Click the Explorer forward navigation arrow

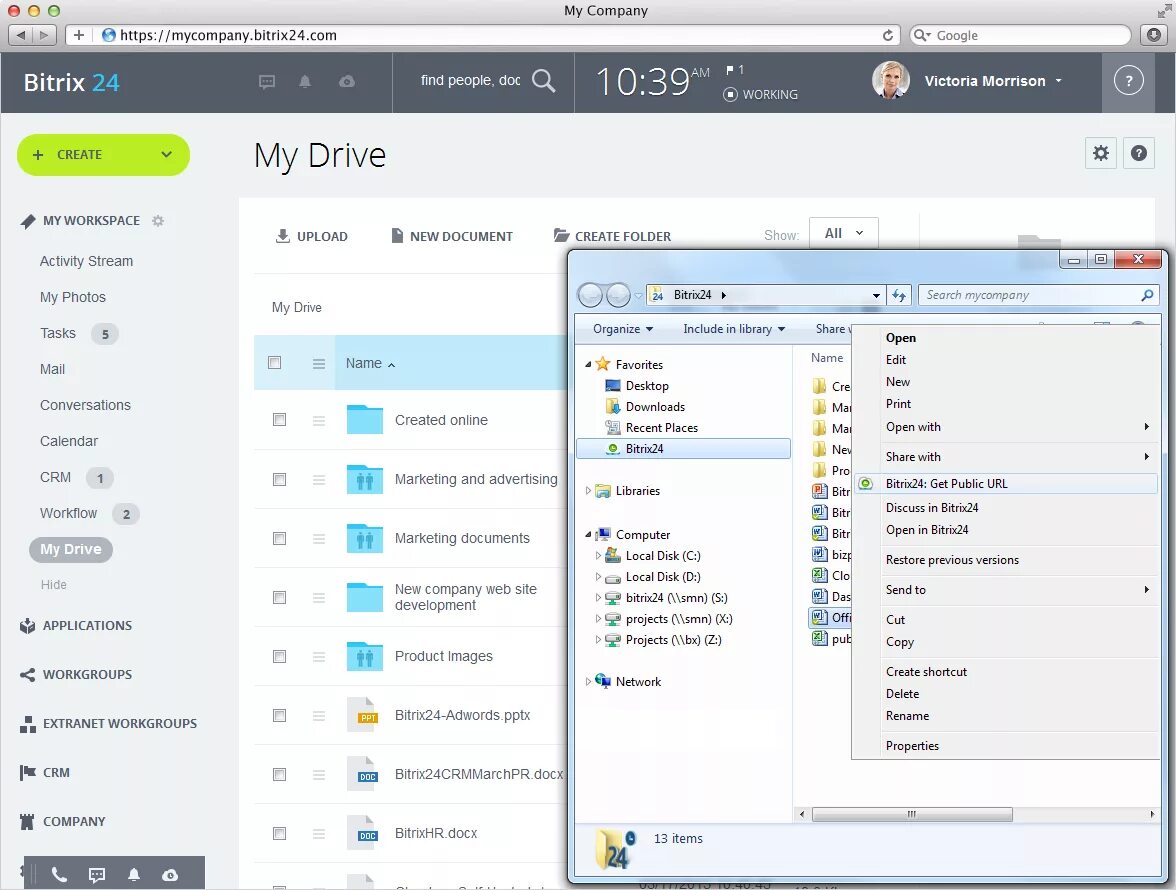click(x=618, y=295)
